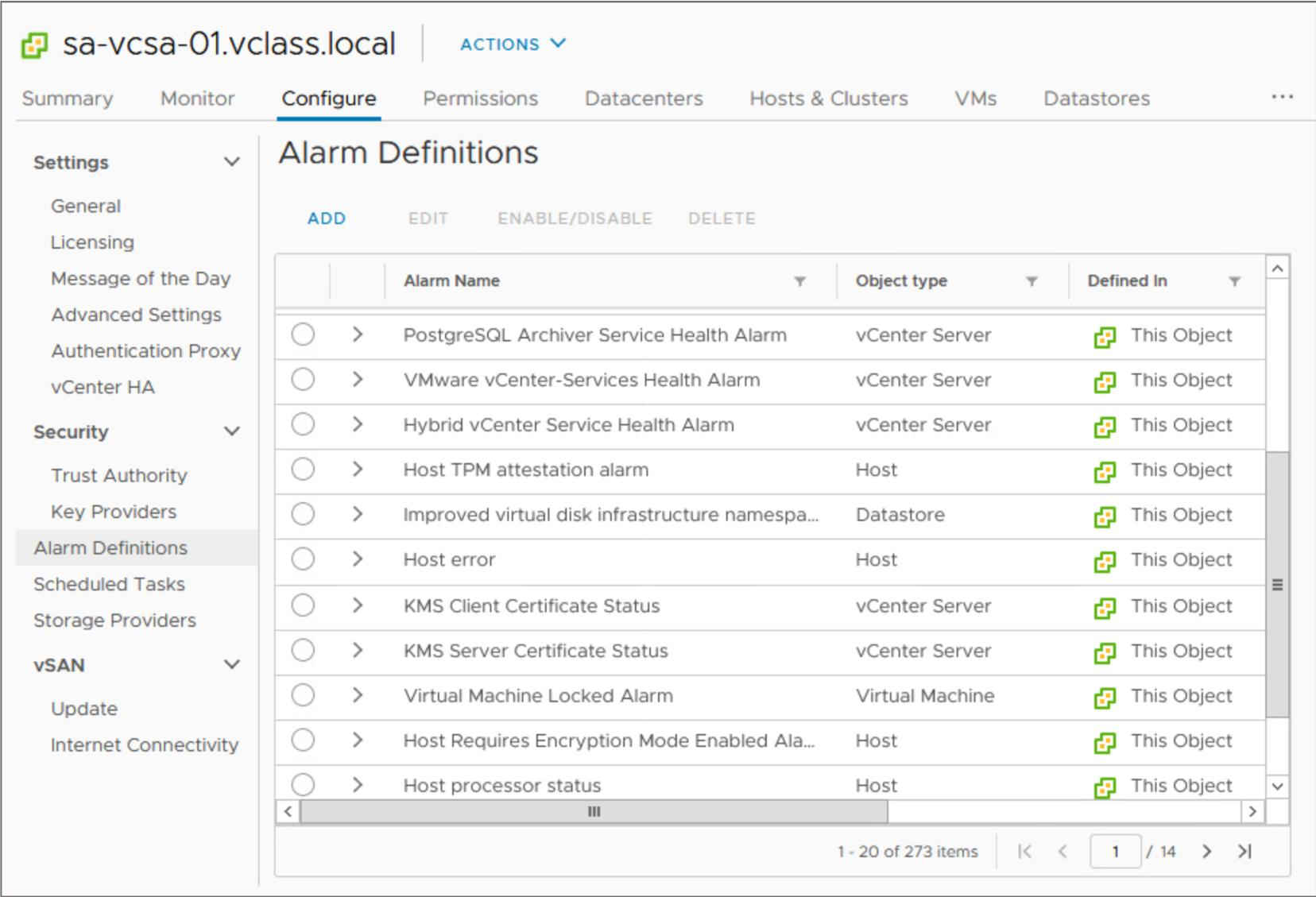
Task: Switch to the Datastores tab
Action: [1097, 99]
